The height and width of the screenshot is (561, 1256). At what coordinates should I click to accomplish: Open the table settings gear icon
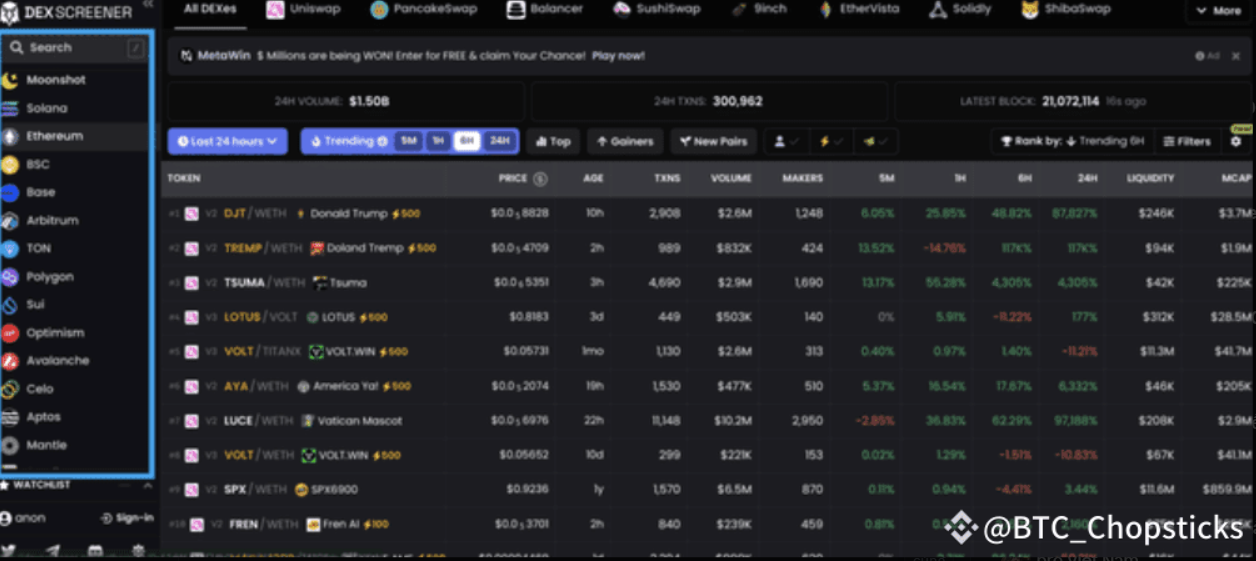click(x=1236, y=142)
